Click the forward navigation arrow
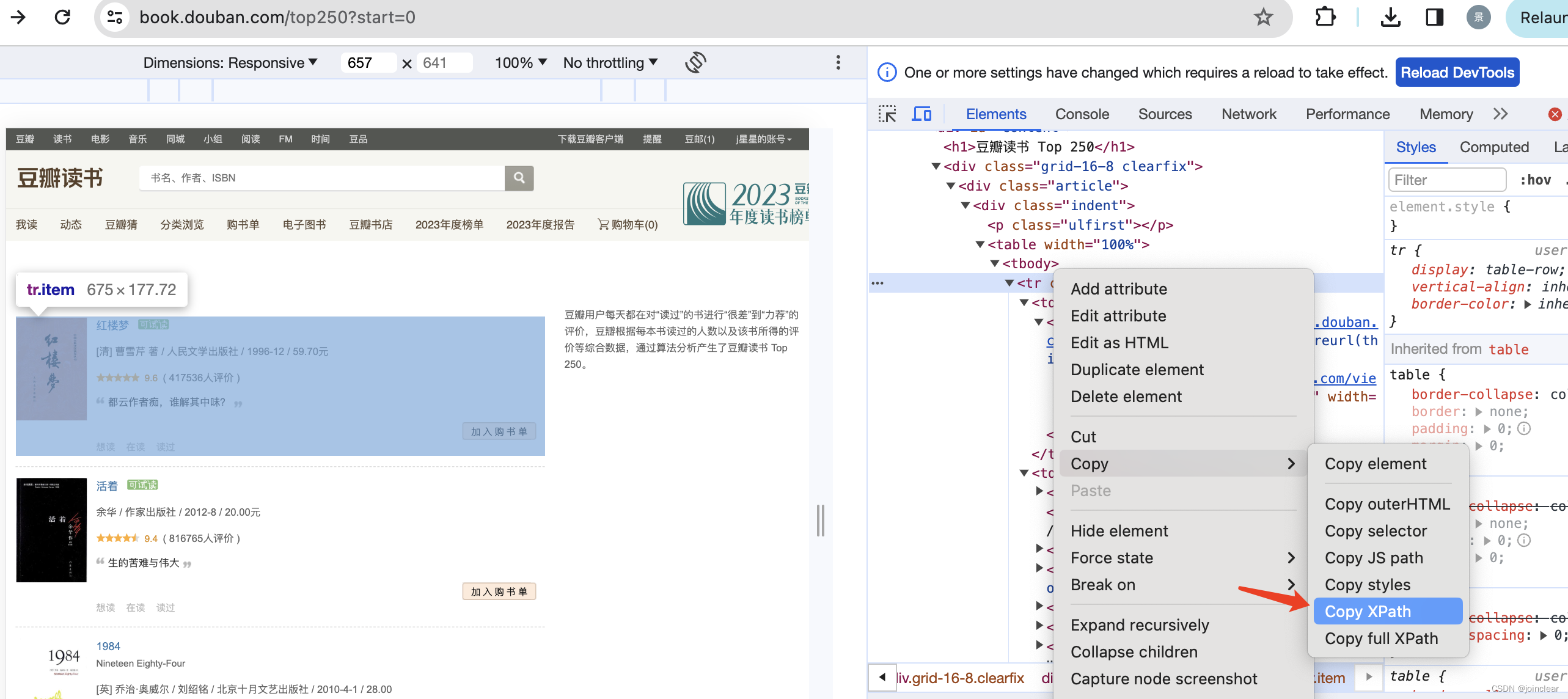 [18, 16]
